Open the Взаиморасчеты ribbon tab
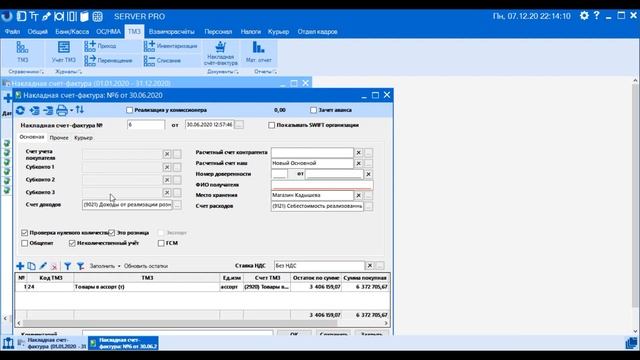Image resolution: width=640 pixels, height=360 pixels. tap(171, 31)
